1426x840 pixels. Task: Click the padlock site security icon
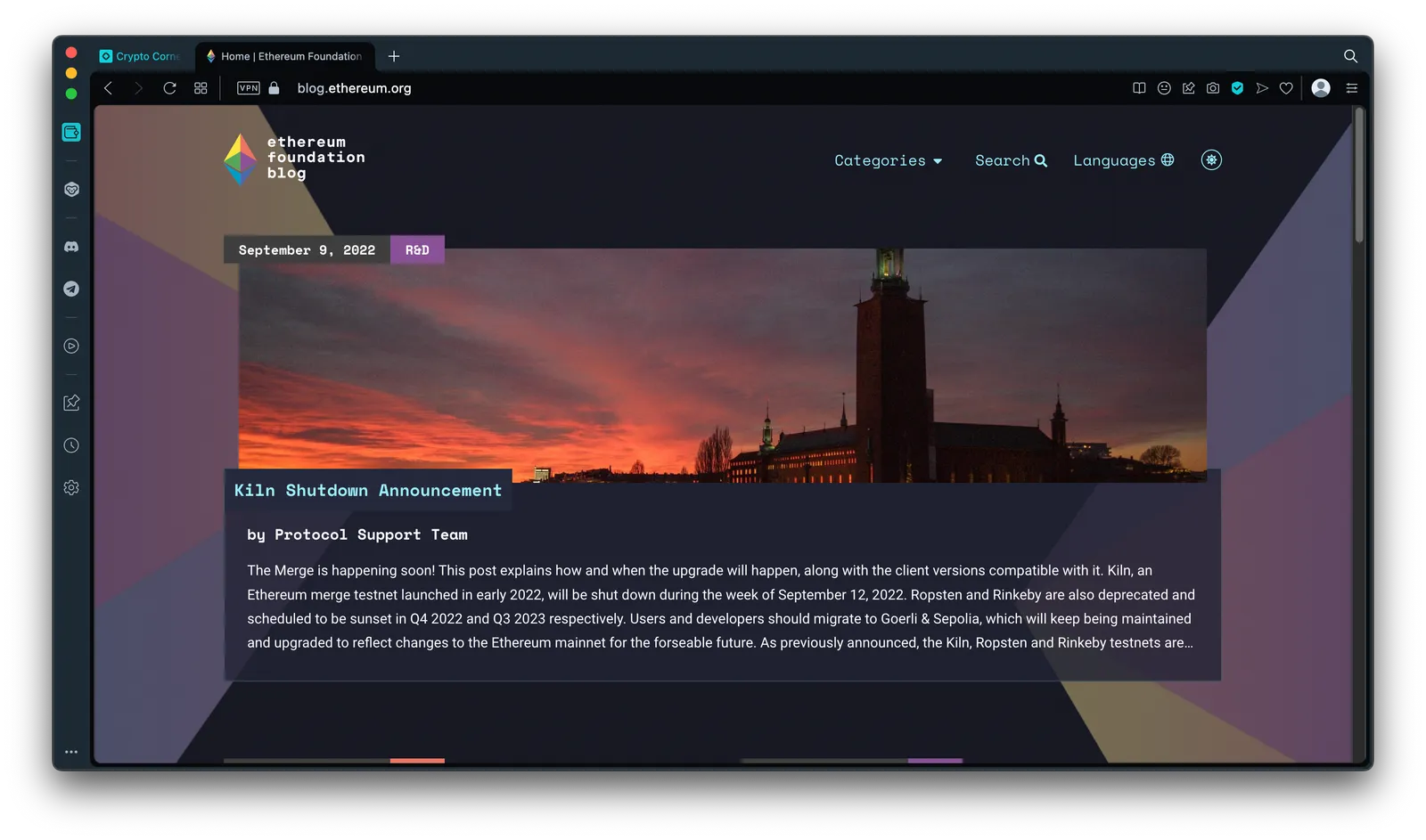point(275,88)
